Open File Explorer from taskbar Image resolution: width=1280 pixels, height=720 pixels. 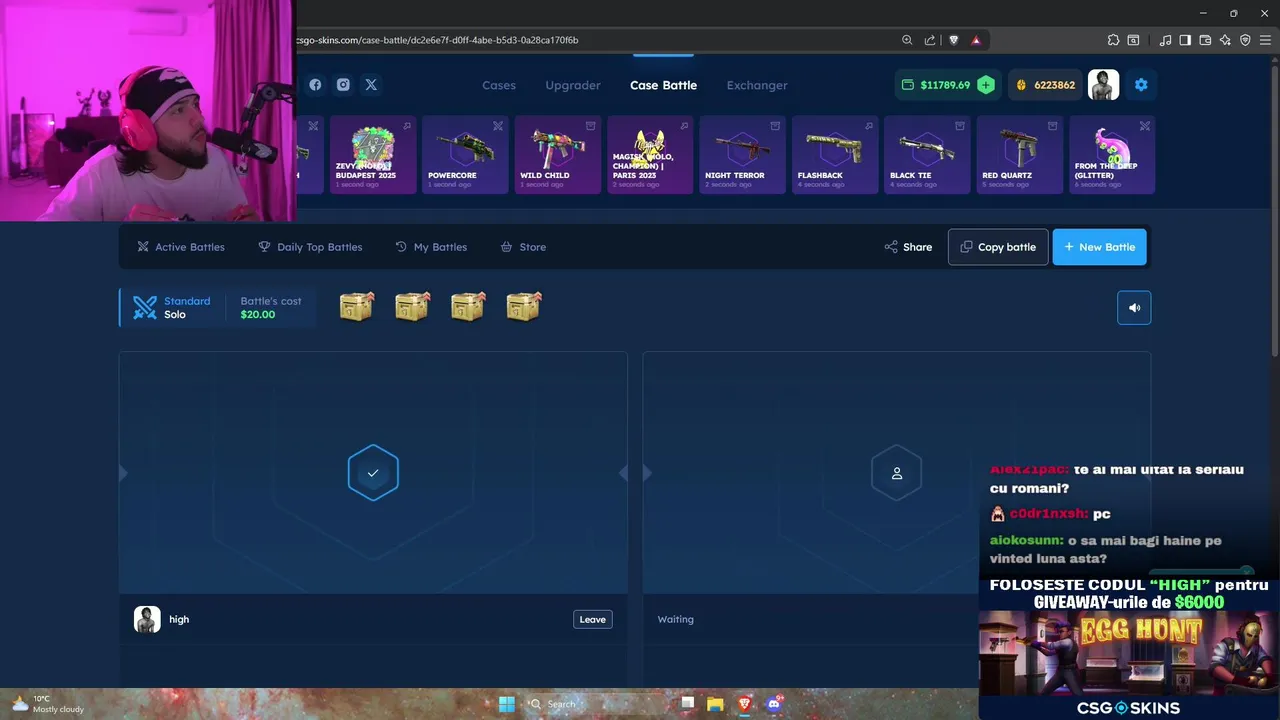coord(715,704)
